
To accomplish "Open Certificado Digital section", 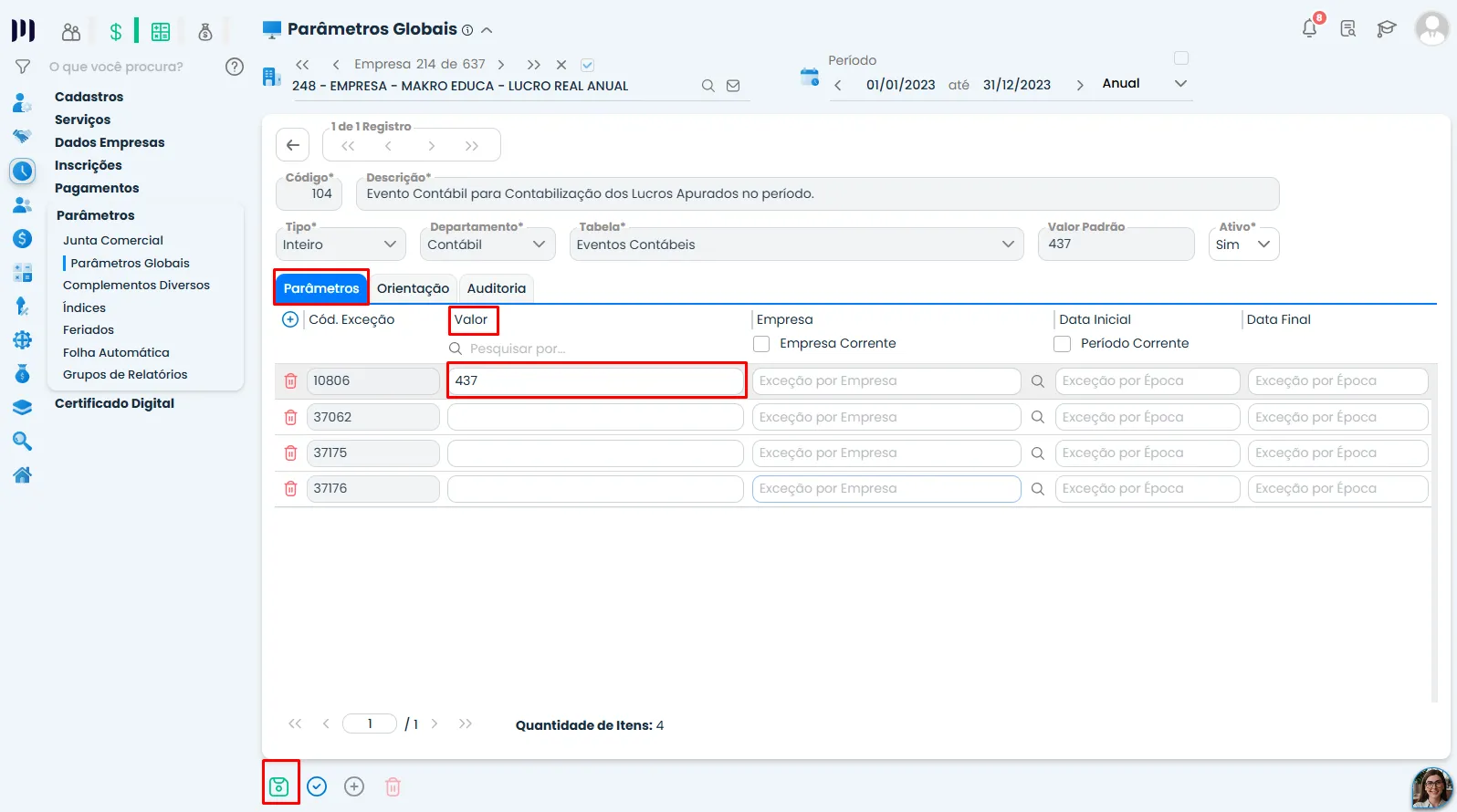I will pyautogui.click(x=114, y=403).
